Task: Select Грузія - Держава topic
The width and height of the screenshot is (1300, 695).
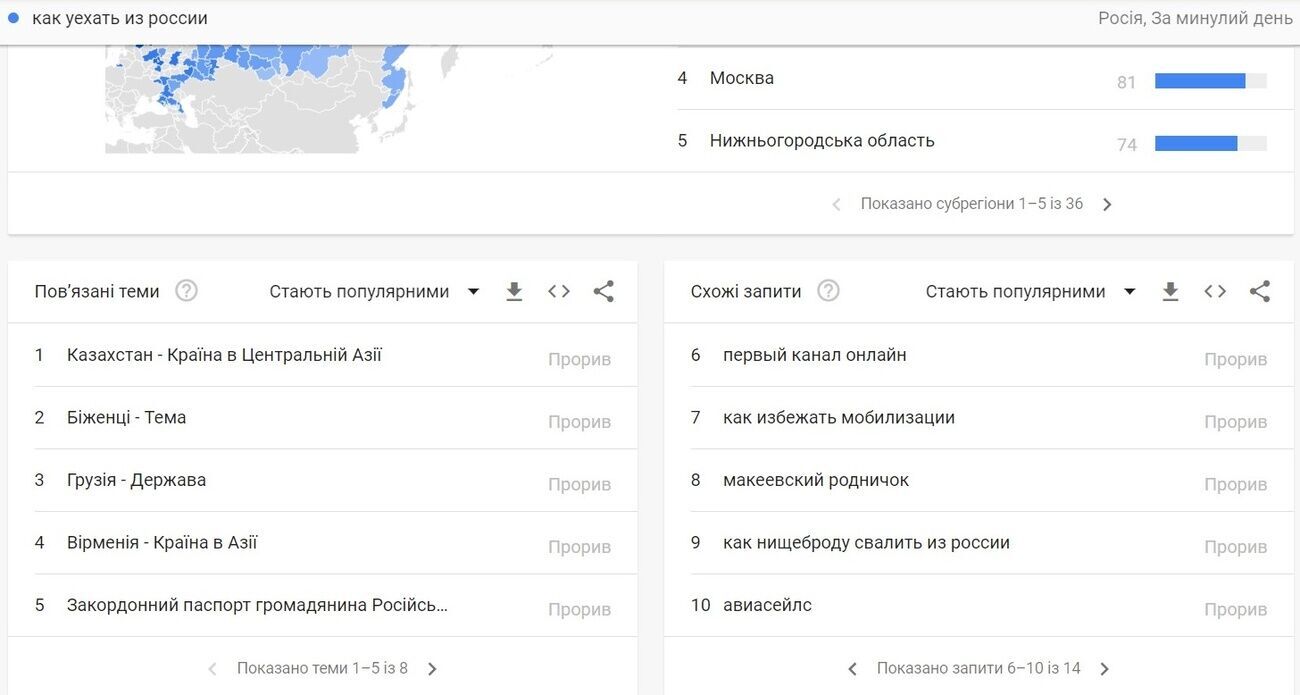Action: (136, 480)
